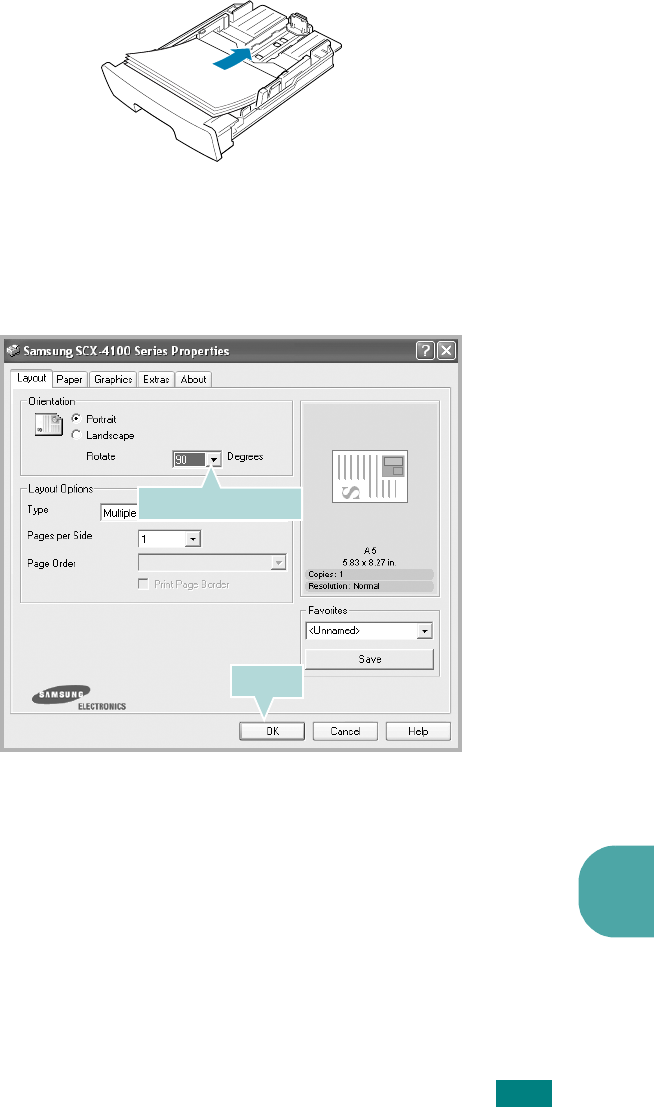Select Landscape orientation
This screenshot has height=1107, width=654.
click(x=76, y=435)
